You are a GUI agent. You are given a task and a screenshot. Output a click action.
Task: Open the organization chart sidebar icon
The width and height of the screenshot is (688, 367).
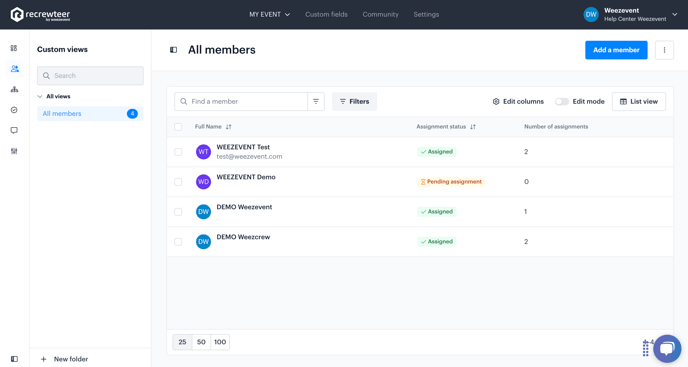click(14, 89)
